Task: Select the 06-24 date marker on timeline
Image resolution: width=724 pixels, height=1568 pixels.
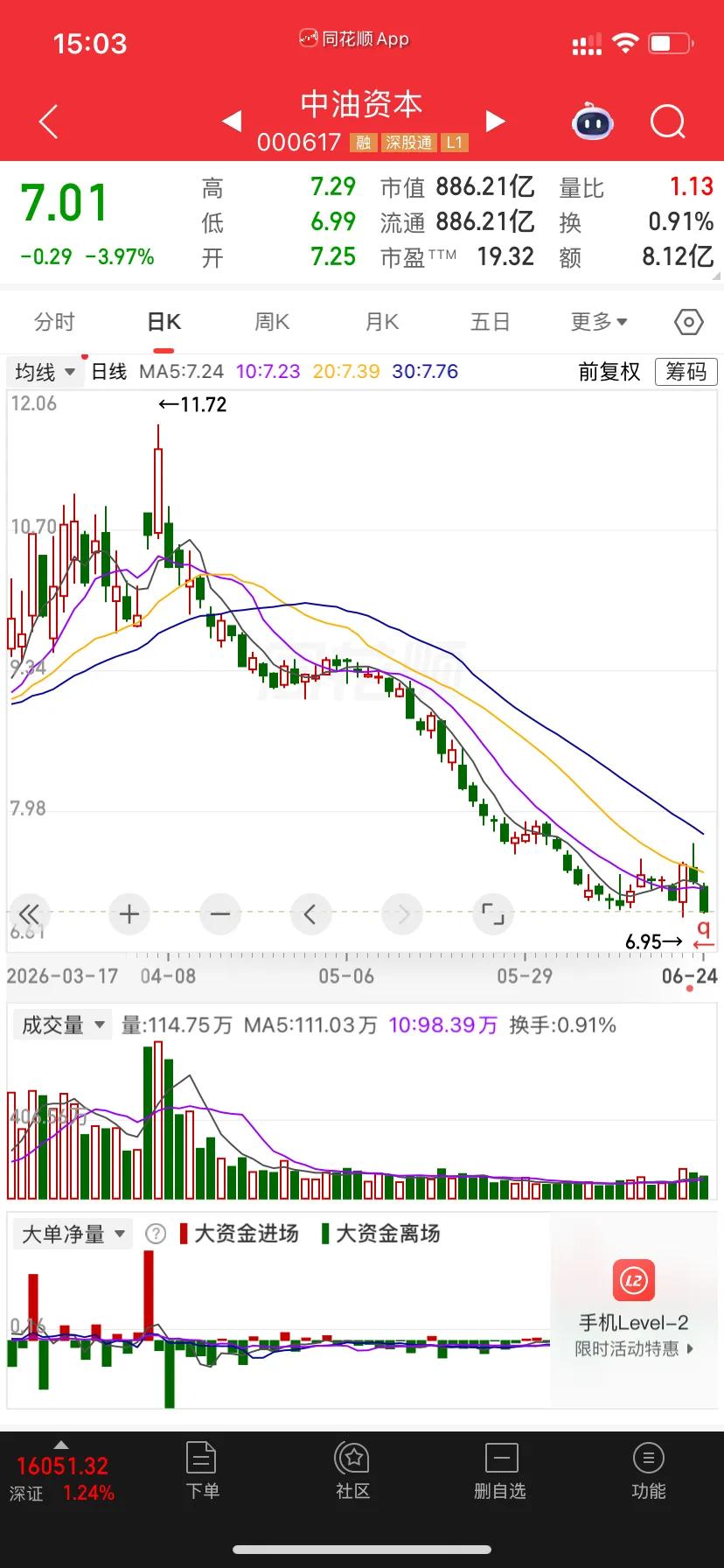Action: tap(690, 976)
